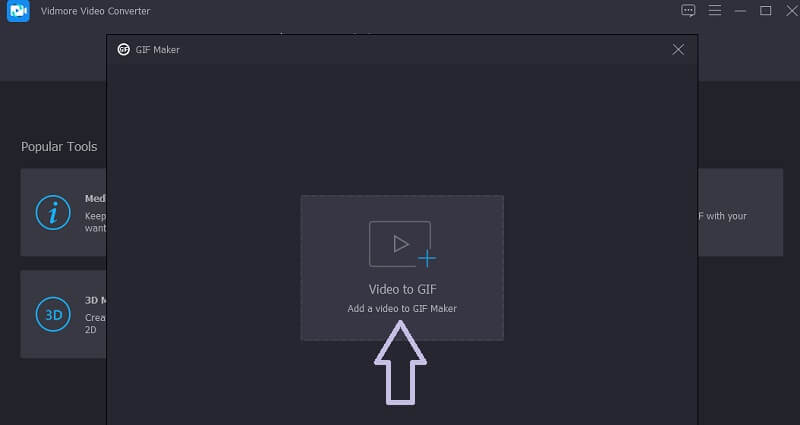
Task: Open the Media Metadata tool card
Action: (x=63, y=212)
